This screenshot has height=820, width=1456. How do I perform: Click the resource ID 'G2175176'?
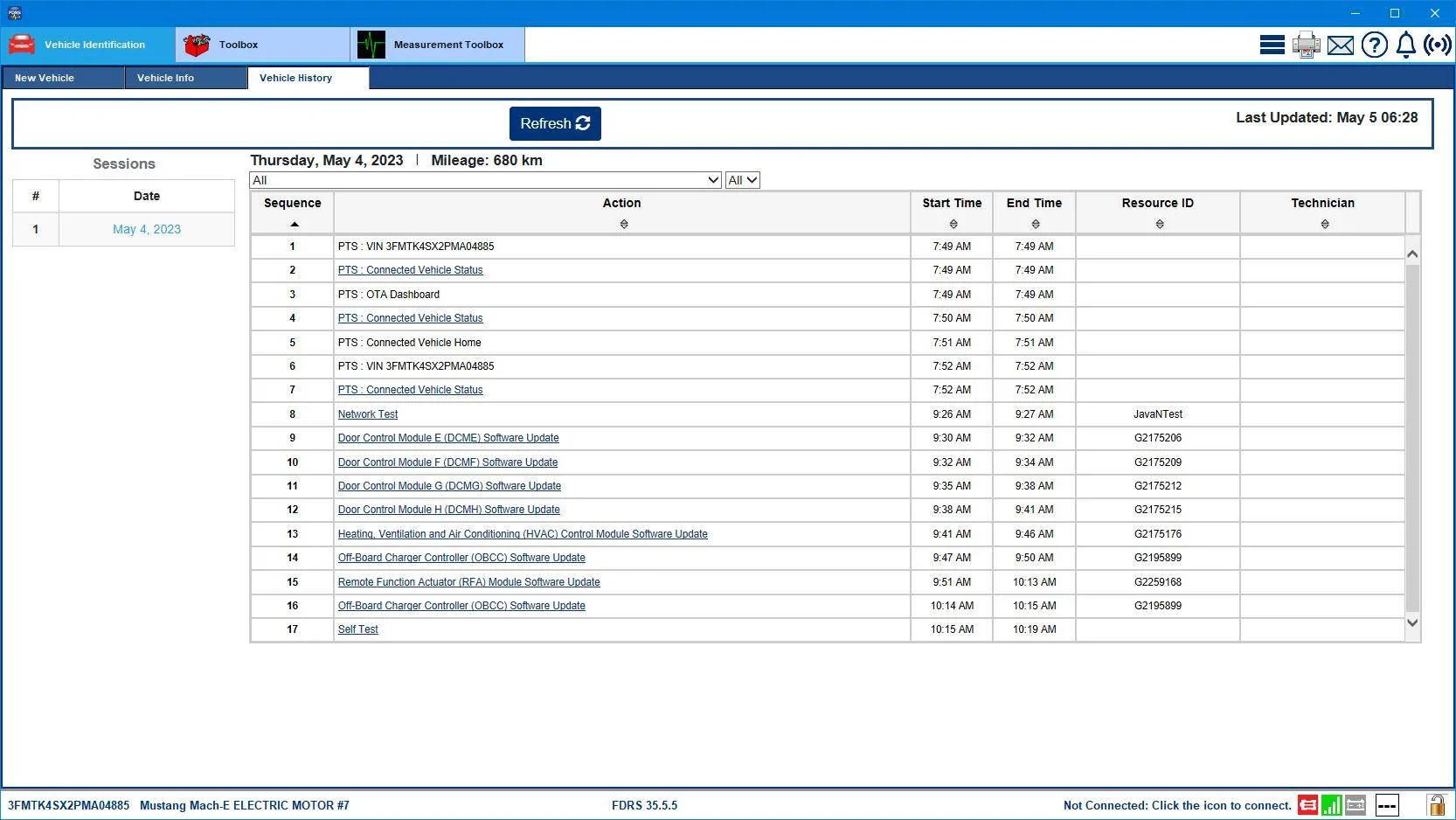coord(1158,534)
